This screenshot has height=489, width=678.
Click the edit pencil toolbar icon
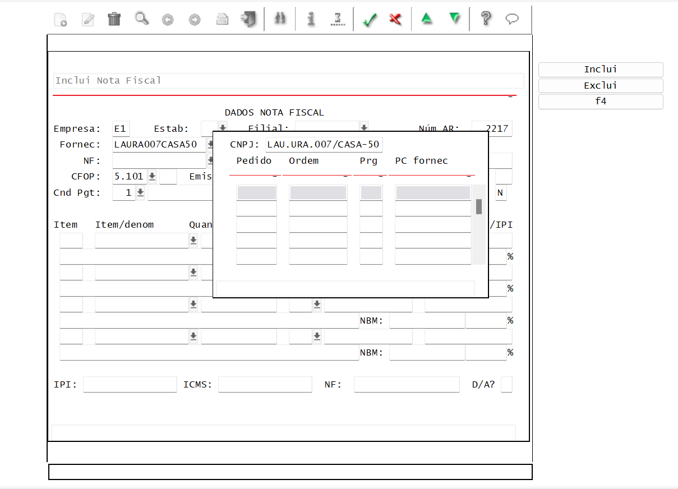click(x=88, y=19)
